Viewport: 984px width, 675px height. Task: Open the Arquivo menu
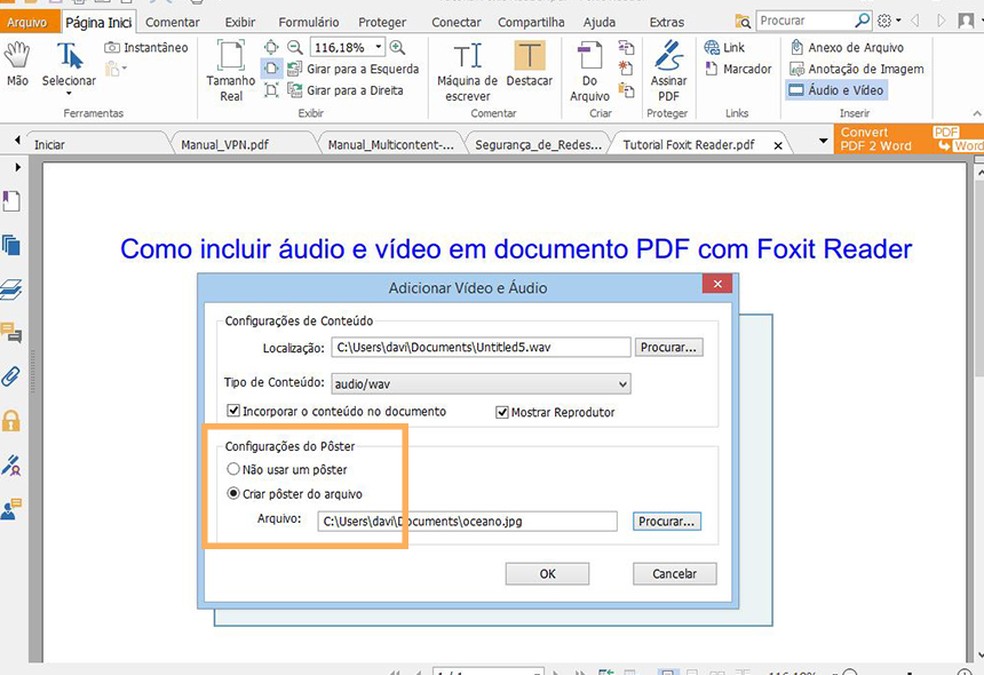point(27,23)
